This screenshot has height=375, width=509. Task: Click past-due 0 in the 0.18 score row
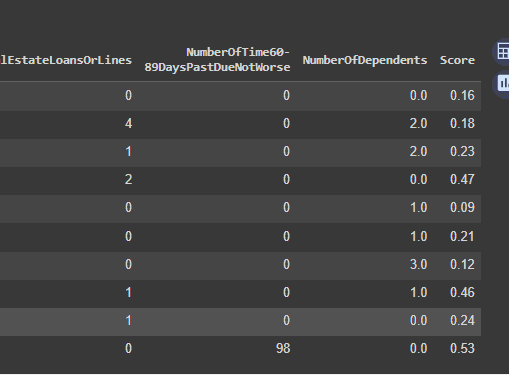pos(286,124)
